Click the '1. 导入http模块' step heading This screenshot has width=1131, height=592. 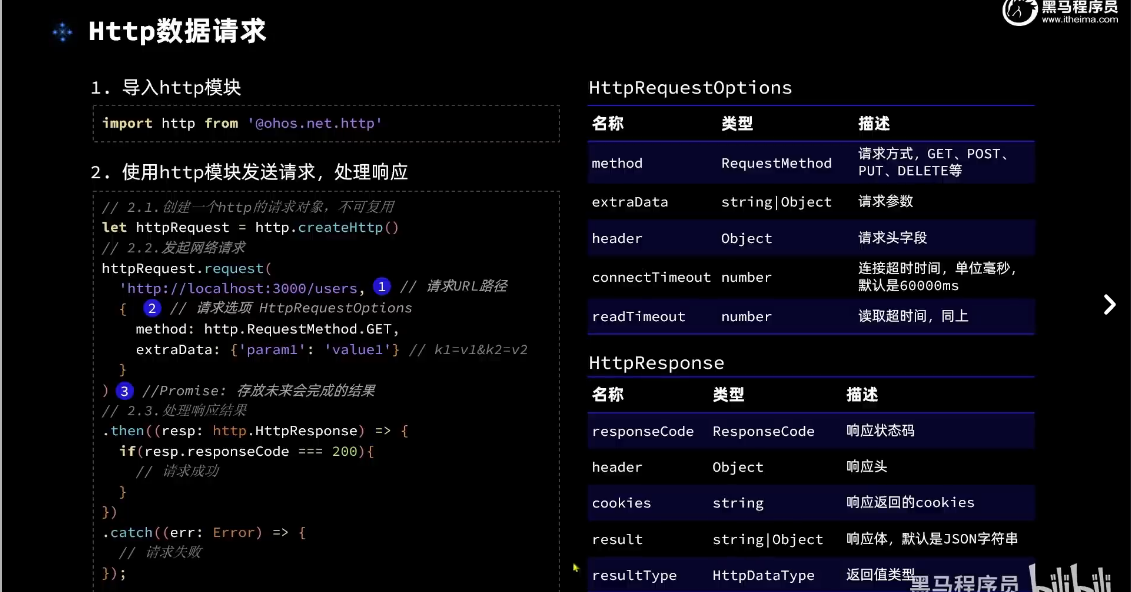(165, 88)
